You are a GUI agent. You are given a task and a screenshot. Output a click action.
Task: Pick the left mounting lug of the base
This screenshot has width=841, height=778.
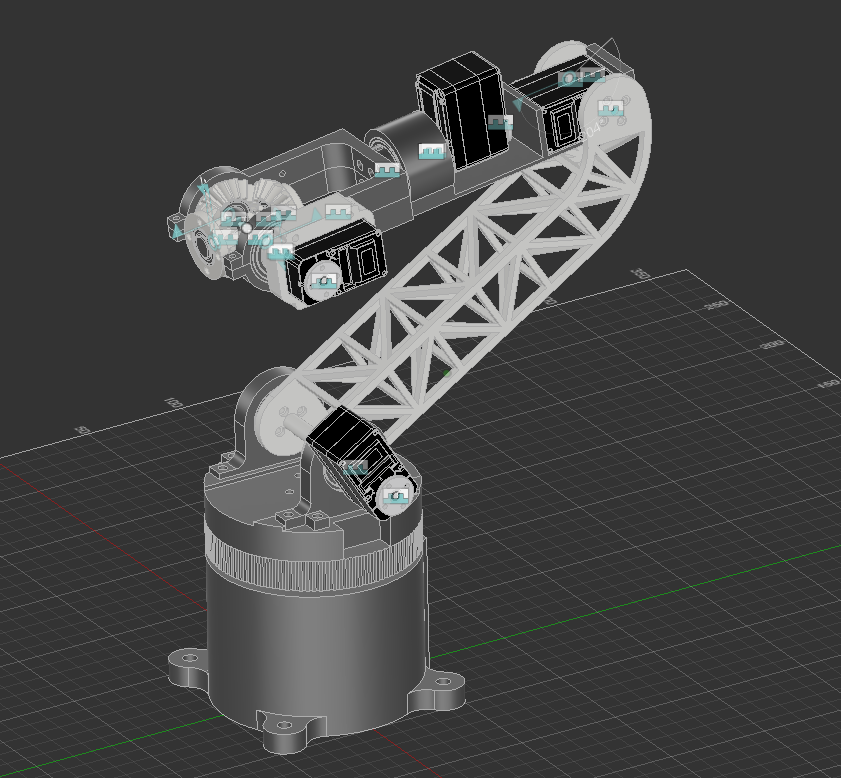(x=188, y=666)
